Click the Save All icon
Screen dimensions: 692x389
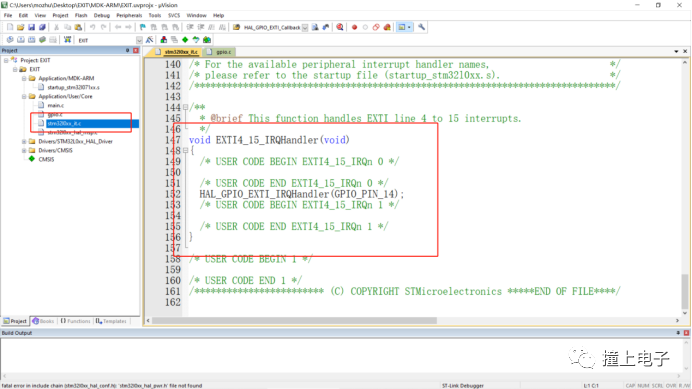(x=42, y=27)
